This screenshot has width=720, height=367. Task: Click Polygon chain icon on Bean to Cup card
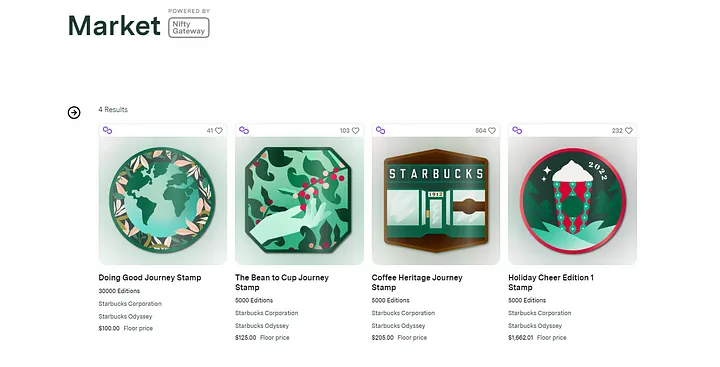[x=244, y=130]
